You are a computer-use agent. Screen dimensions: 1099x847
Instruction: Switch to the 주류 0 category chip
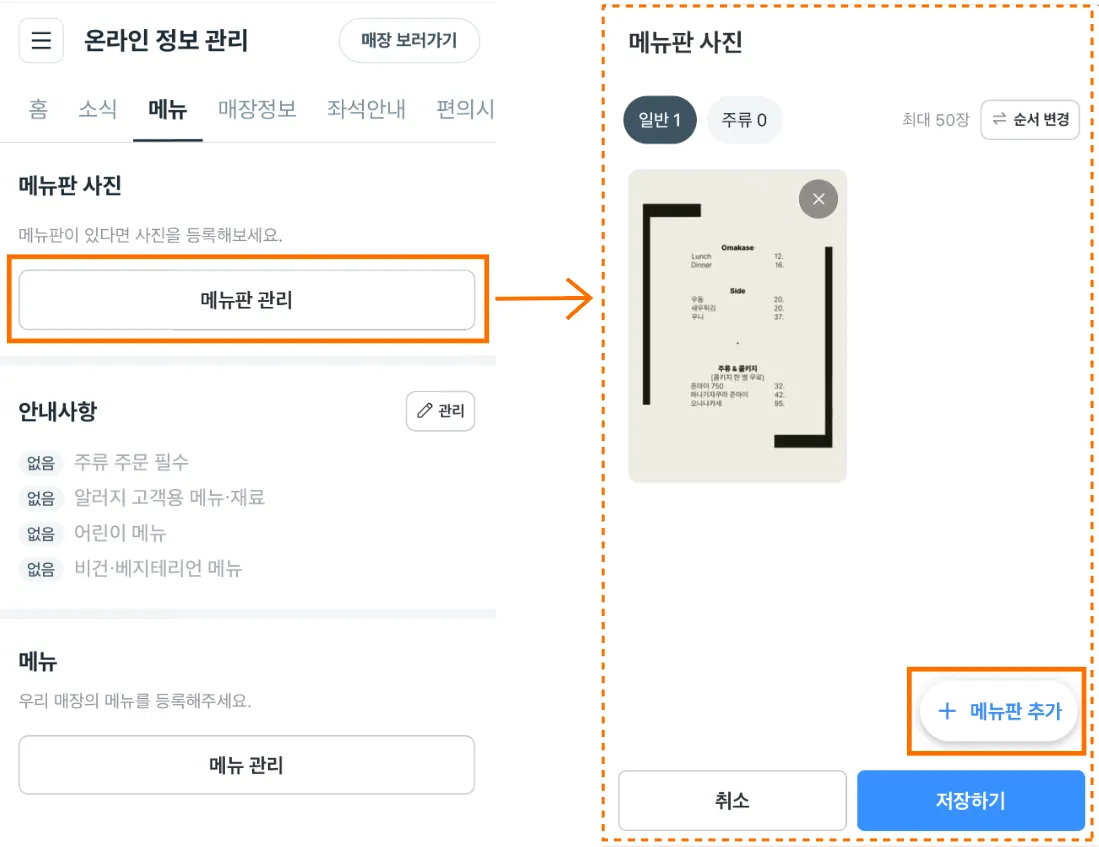744,120
